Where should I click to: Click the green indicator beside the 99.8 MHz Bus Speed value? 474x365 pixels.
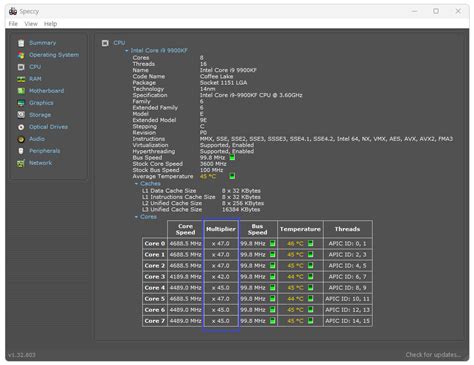pyautogui.click(x=232, y=157)
